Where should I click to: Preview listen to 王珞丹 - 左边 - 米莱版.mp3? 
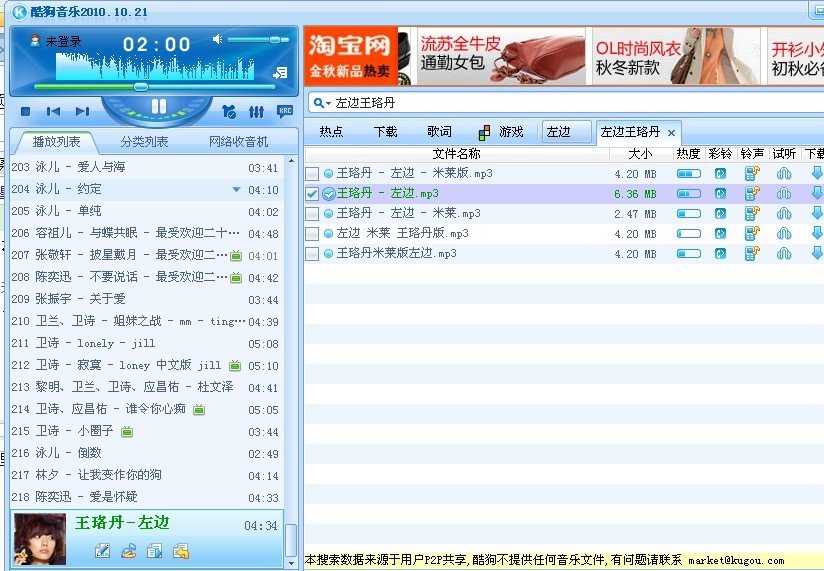(784, 174)
